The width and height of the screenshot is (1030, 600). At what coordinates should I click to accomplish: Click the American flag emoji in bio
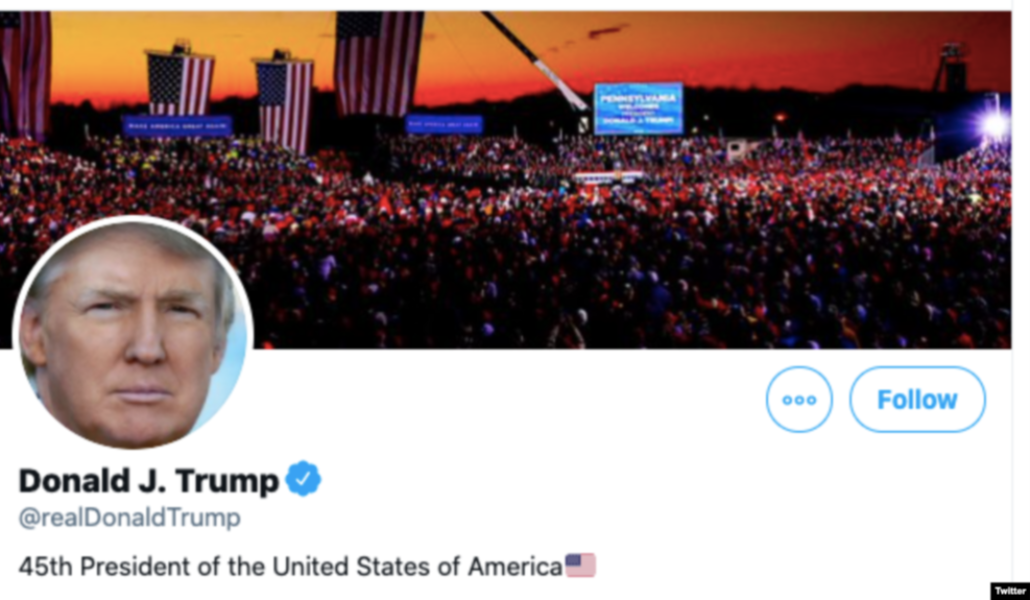click(581, 566)
